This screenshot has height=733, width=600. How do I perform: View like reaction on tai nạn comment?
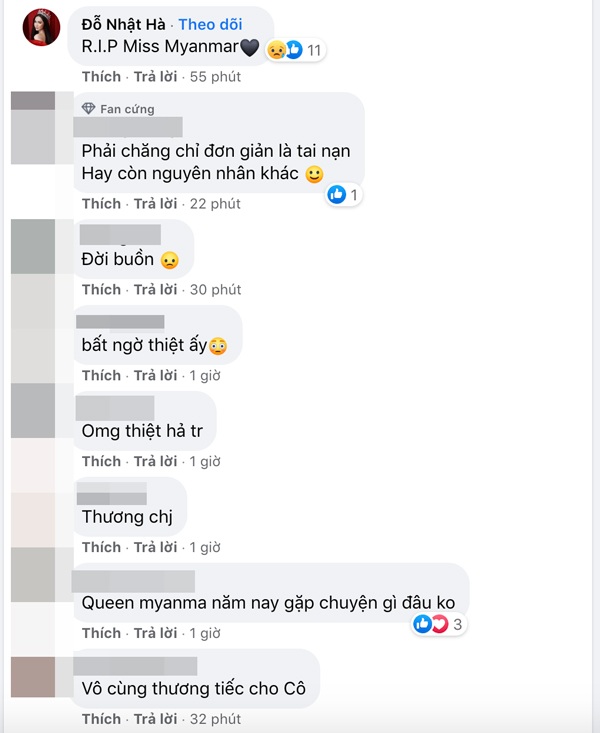pos(343,194)
